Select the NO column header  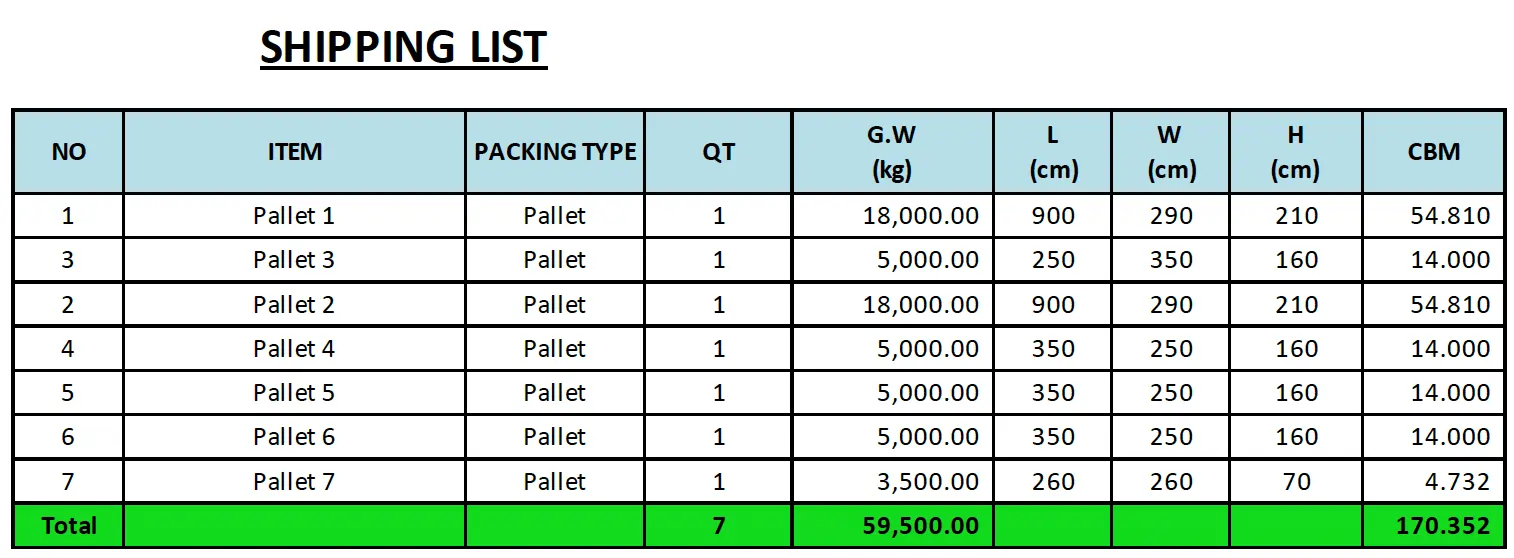tap(68, 152)
